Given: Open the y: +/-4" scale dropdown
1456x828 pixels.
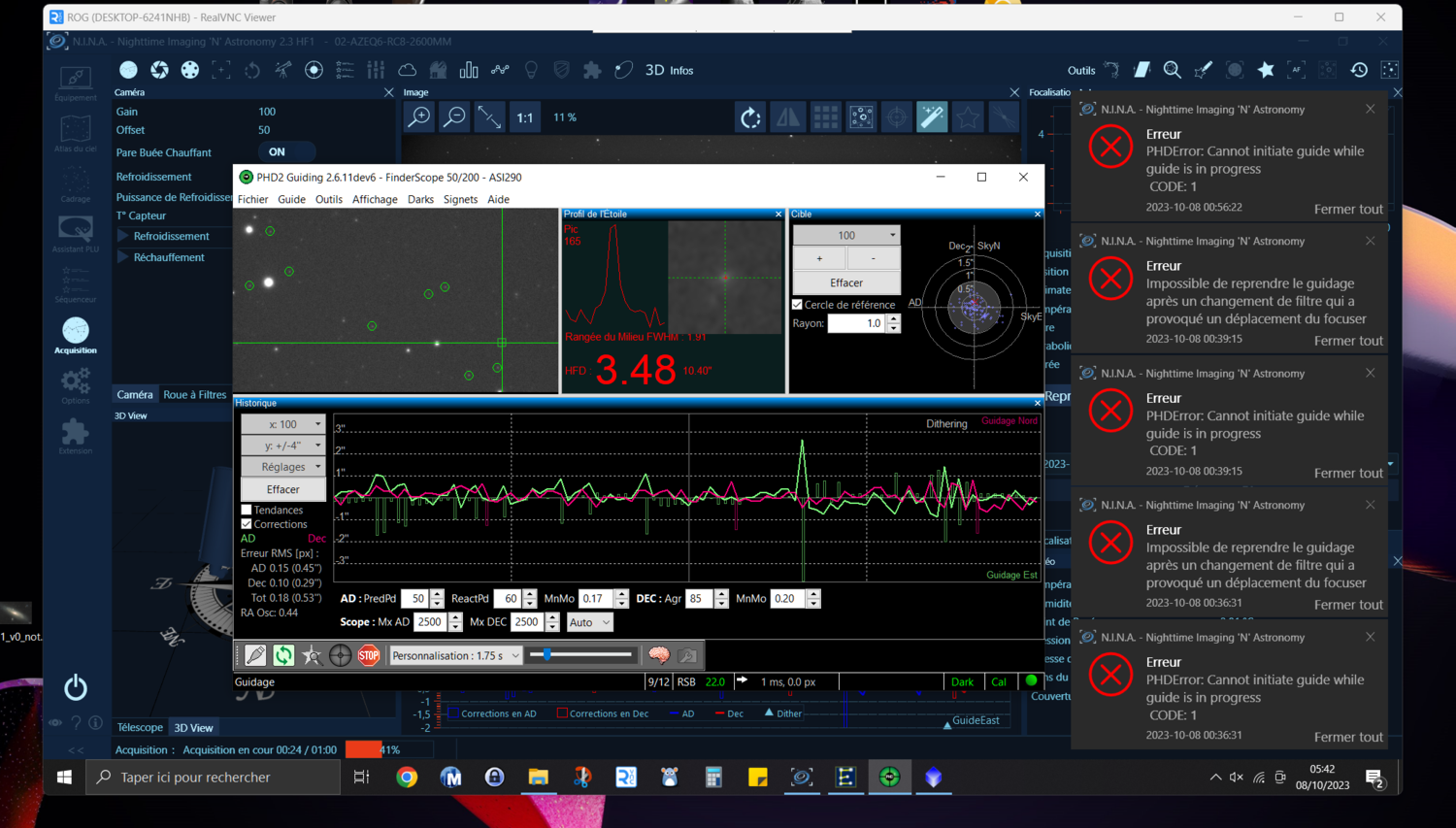Looking at the screenshot, I should [x=282, y=446].
